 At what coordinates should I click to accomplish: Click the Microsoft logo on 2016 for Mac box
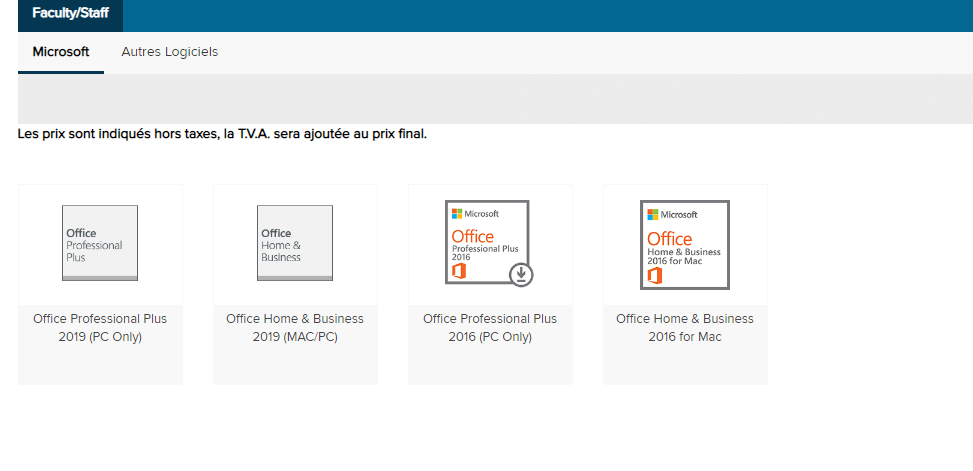click(672, 214)
